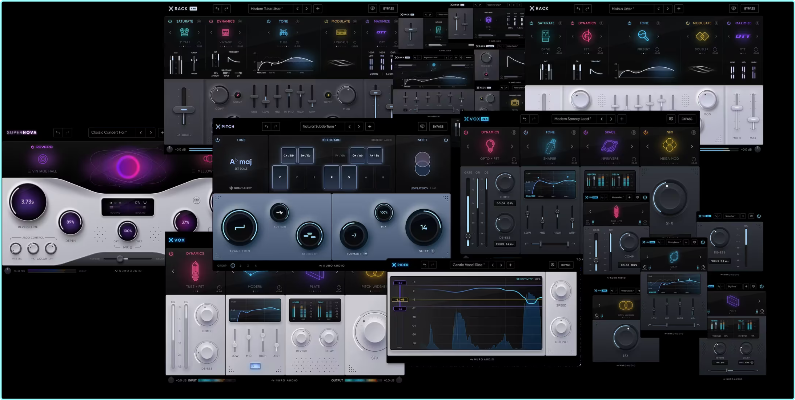Click the large Mix knob in dark X Vox
This screenshot has width=795, height=400.
[x=670, y=197]
